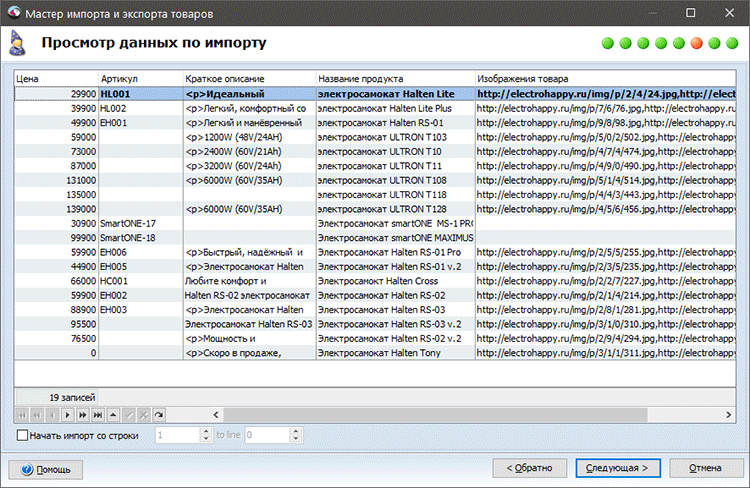Viewport: 750px width, 488px height.
Task: Select the 'SmartONE-17' article cell
Action: (x=141, y=223)
